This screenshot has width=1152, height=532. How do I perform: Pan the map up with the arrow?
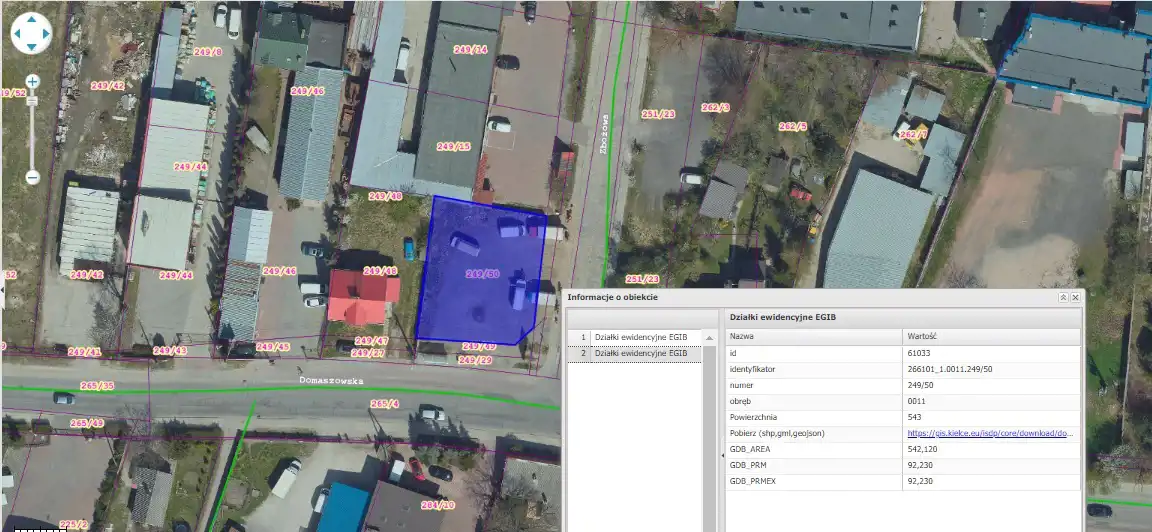point(31,20)
